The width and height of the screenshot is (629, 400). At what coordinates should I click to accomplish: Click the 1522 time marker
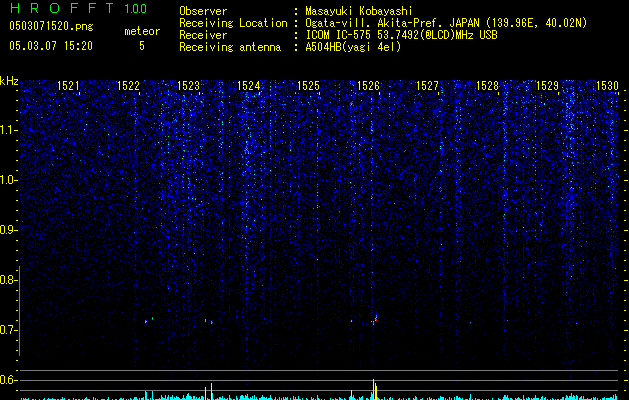click(x=128, y=86)
